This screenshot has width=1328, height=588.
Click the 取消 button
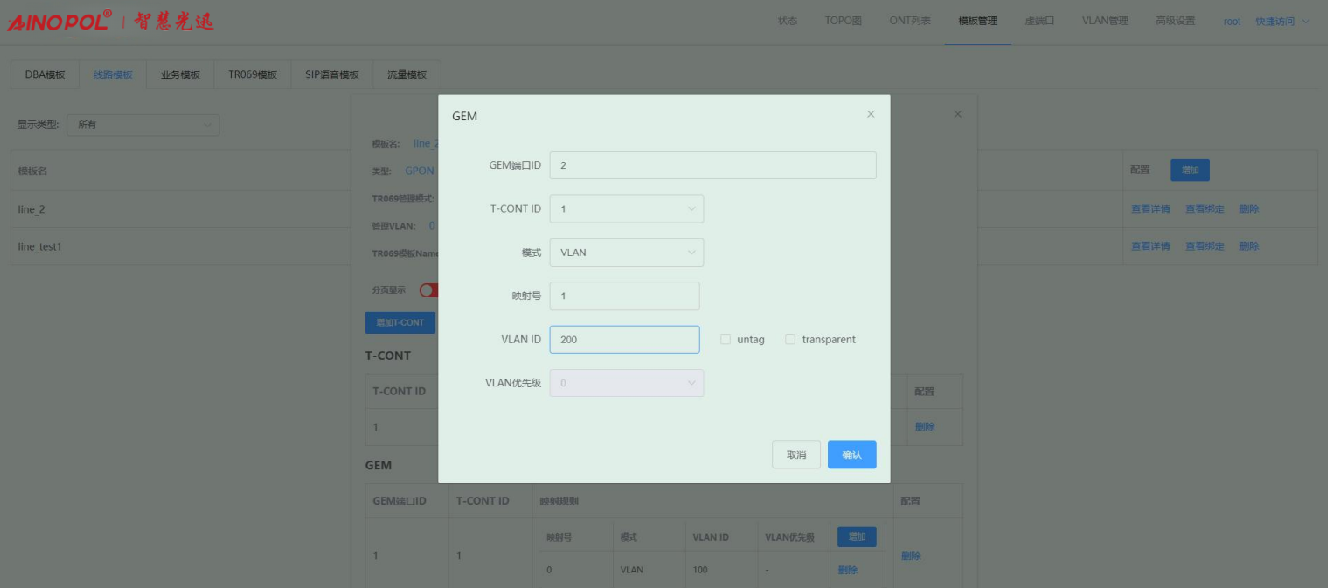click(x=796, y=455)
